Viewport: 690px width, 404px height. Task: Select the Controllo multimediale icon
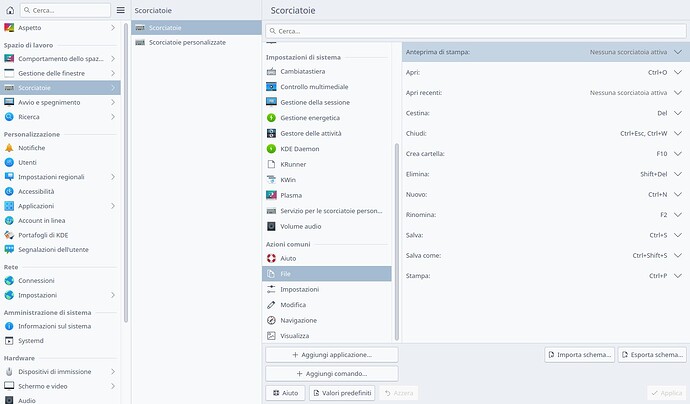coord(272,87)
